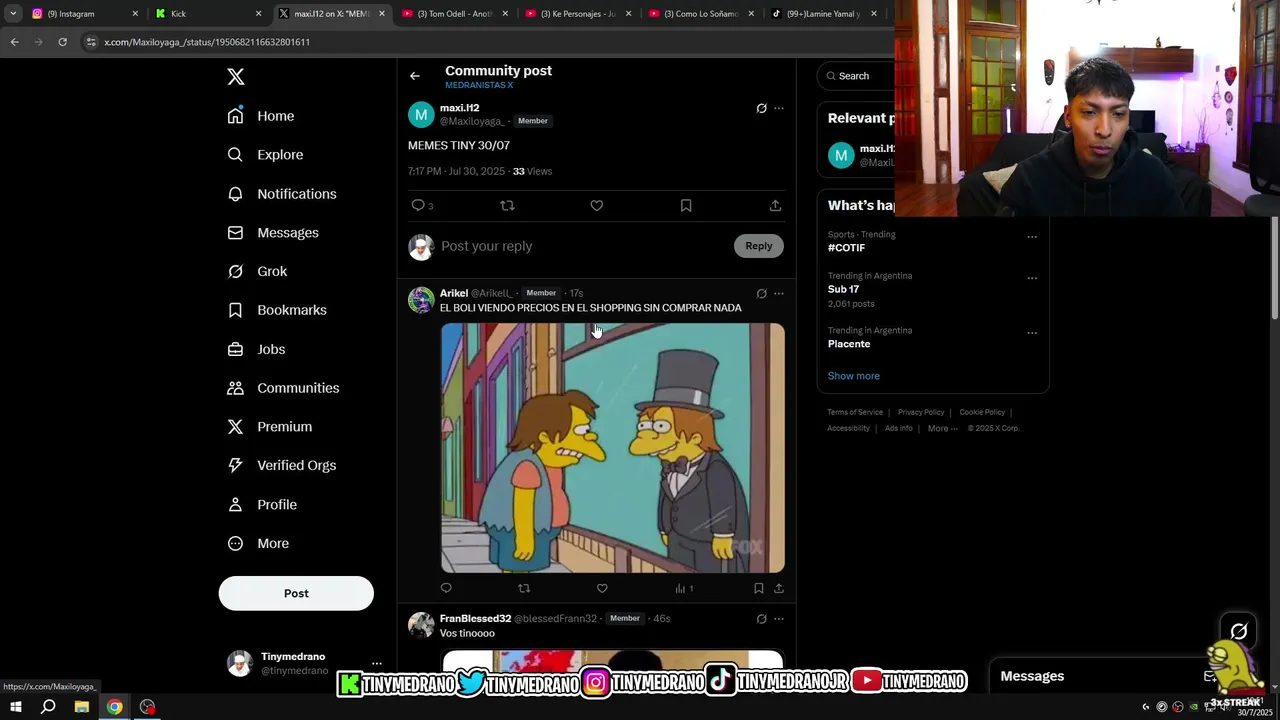Bookmark the MEMES TINY 30/07 post
Screen dimensions: 1280x720
pos(686,205)
